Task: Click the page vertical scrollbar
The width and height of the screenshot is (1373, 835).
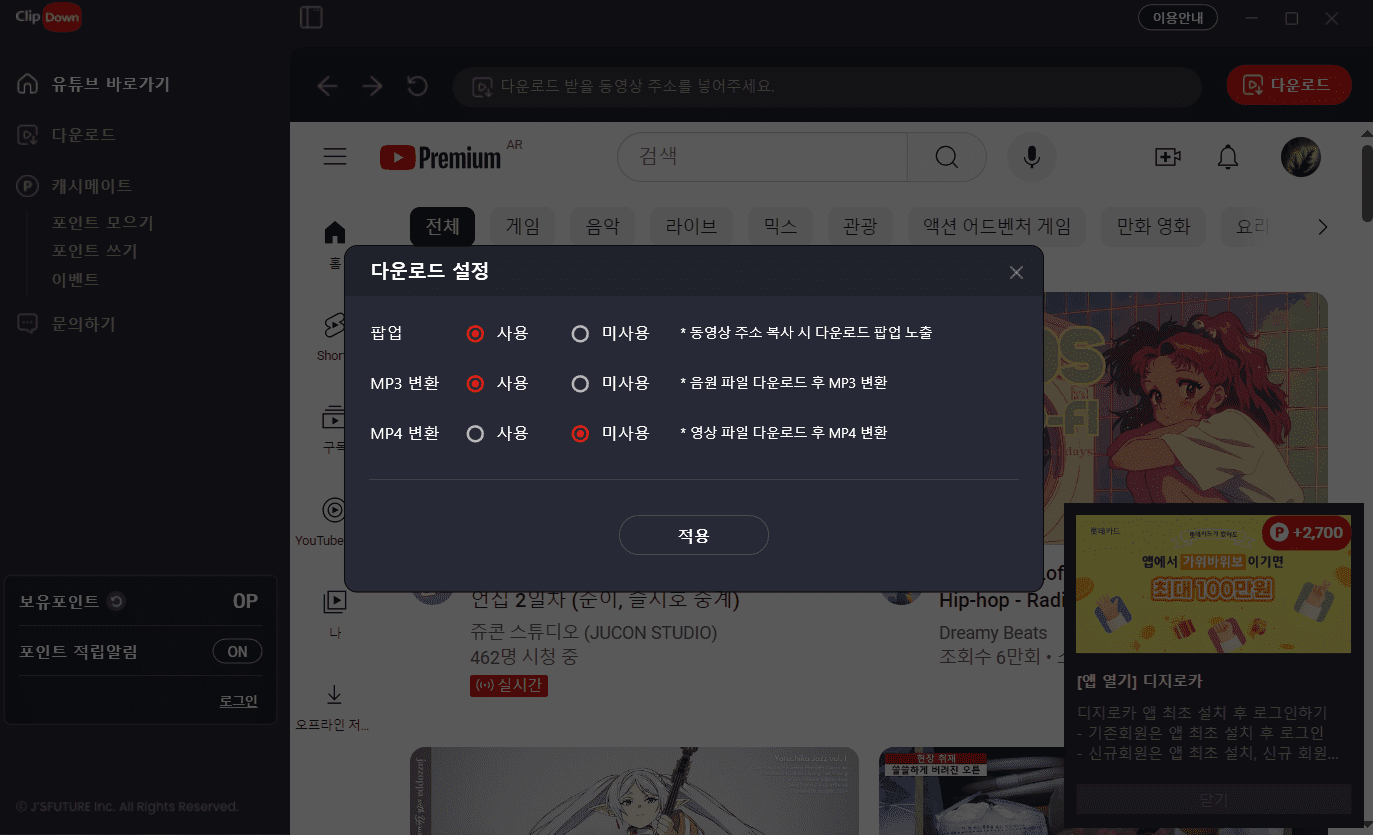Action: point(1366,185)
